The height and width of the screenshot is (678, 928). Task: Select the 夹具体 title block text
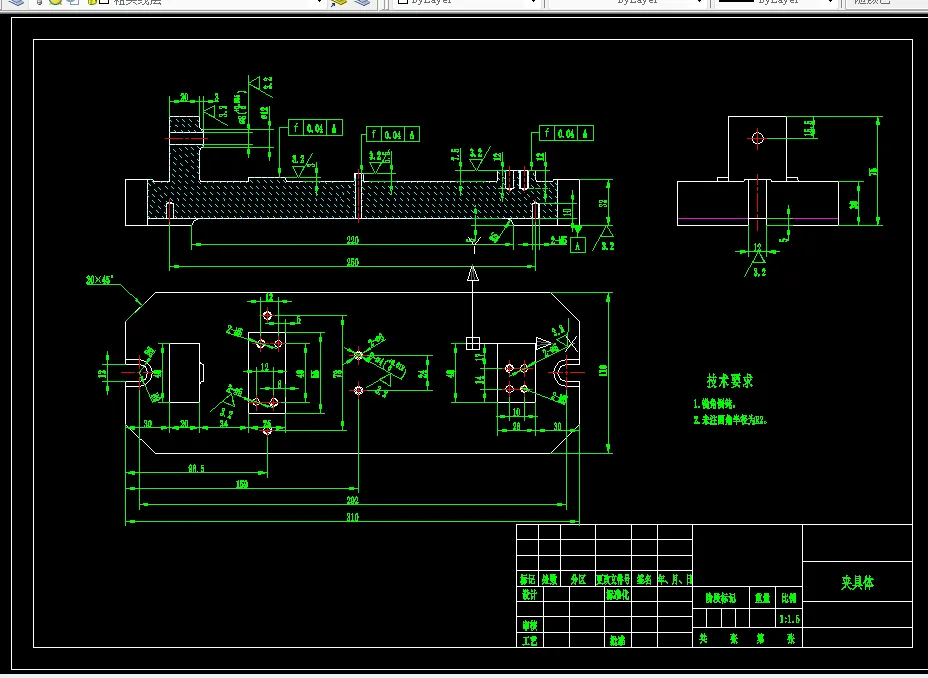coord(857,583)
